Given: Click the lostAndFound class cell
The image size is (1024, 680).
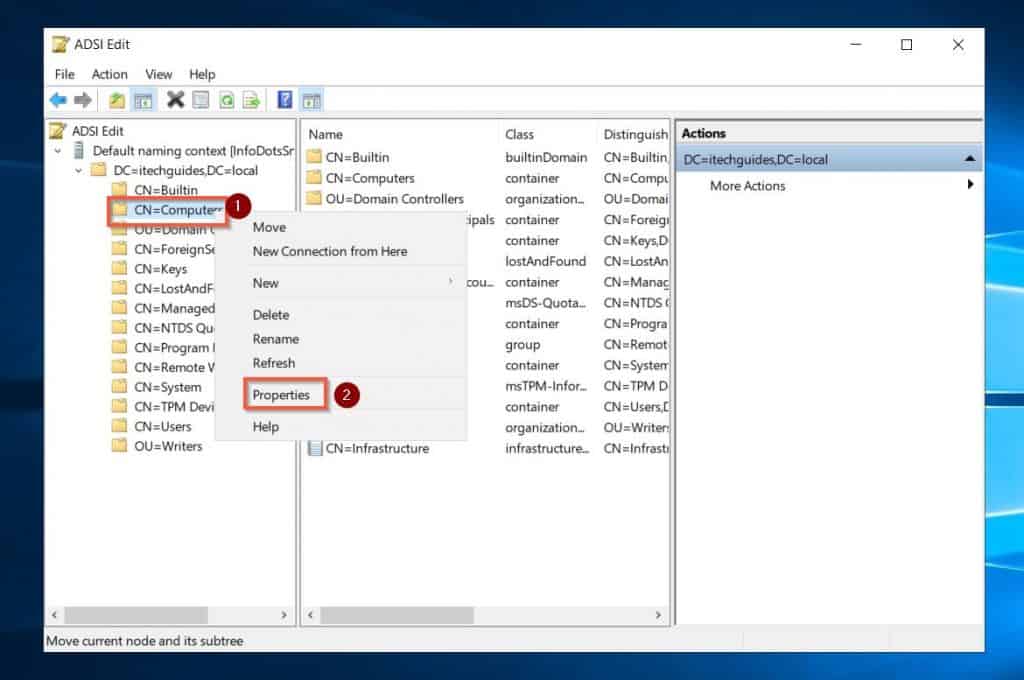Looking at the screenshot, I should point(545,261).
